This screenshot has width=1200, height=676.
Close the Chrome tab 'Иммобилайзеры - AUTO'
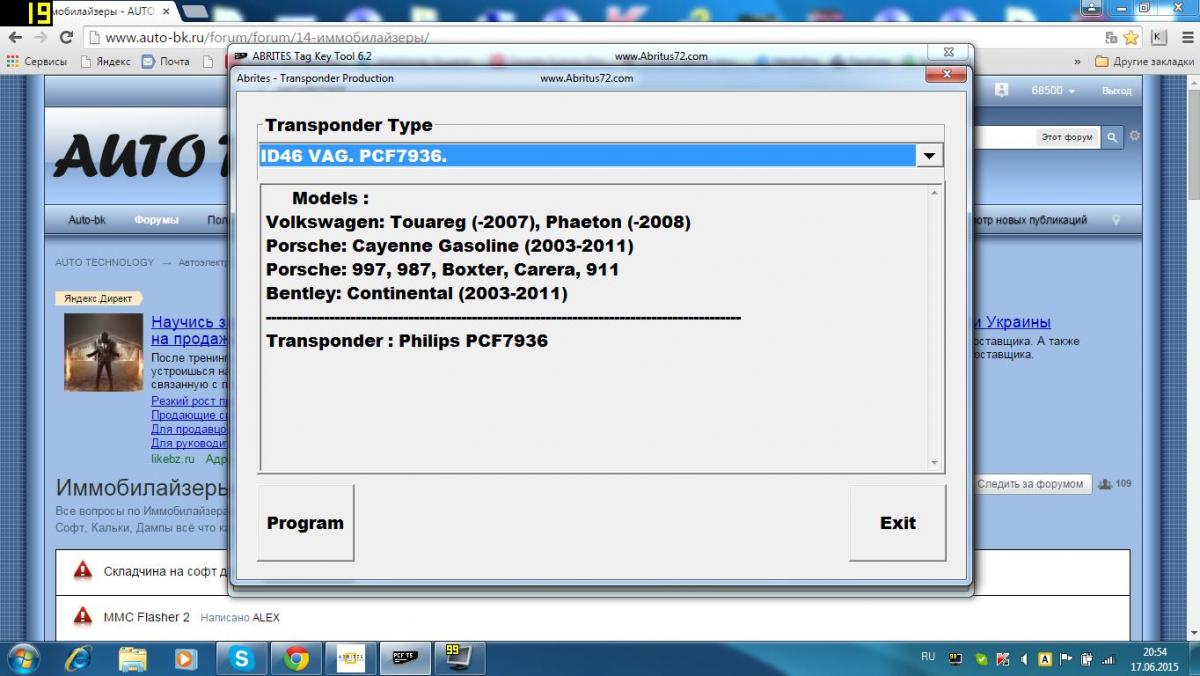click(166, 11)
